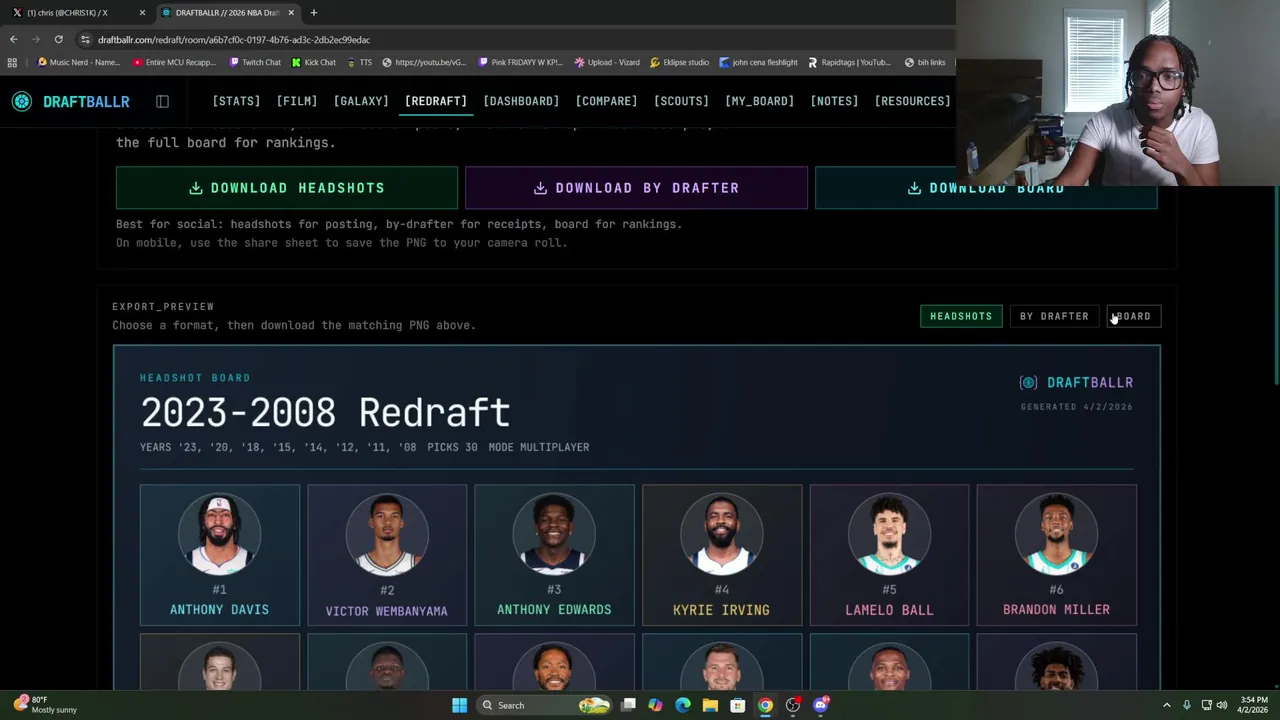
Task: Open Upload - Vizard bookmark
Action: click(607, 62)
